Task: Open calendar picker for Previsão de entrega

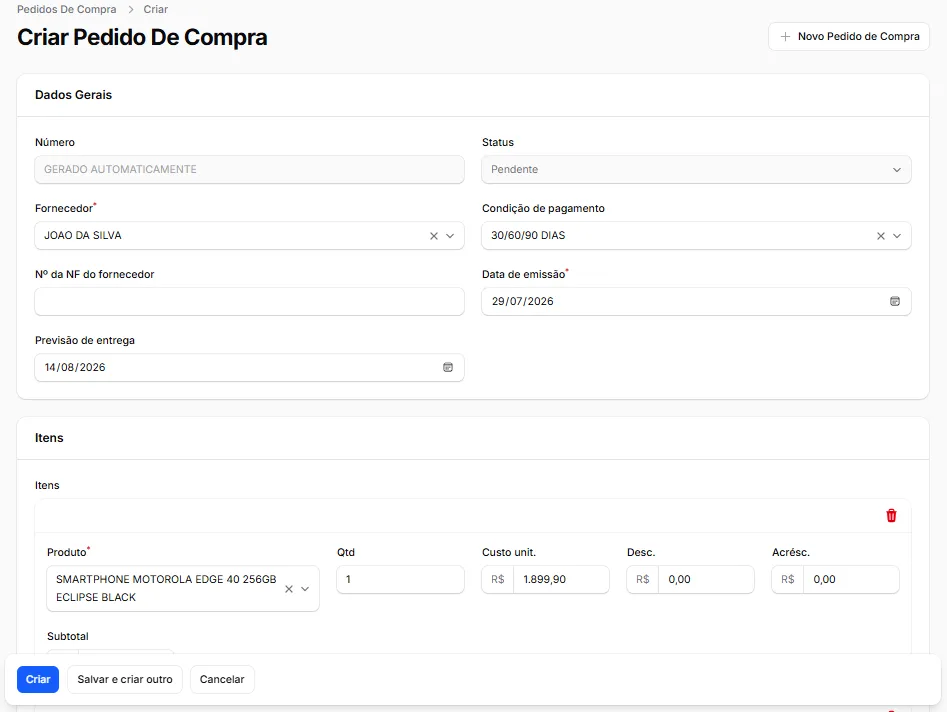Action: (x=448, y=367)
